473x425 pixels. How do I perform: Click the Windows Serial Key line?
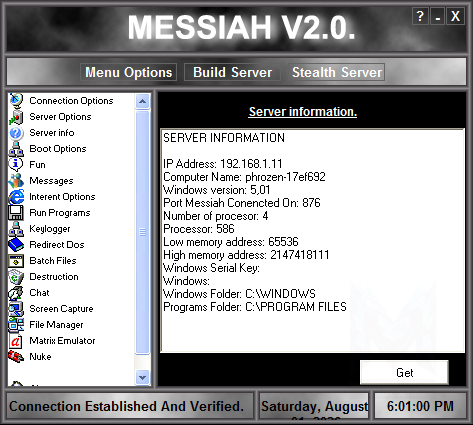tap(211, 268)
